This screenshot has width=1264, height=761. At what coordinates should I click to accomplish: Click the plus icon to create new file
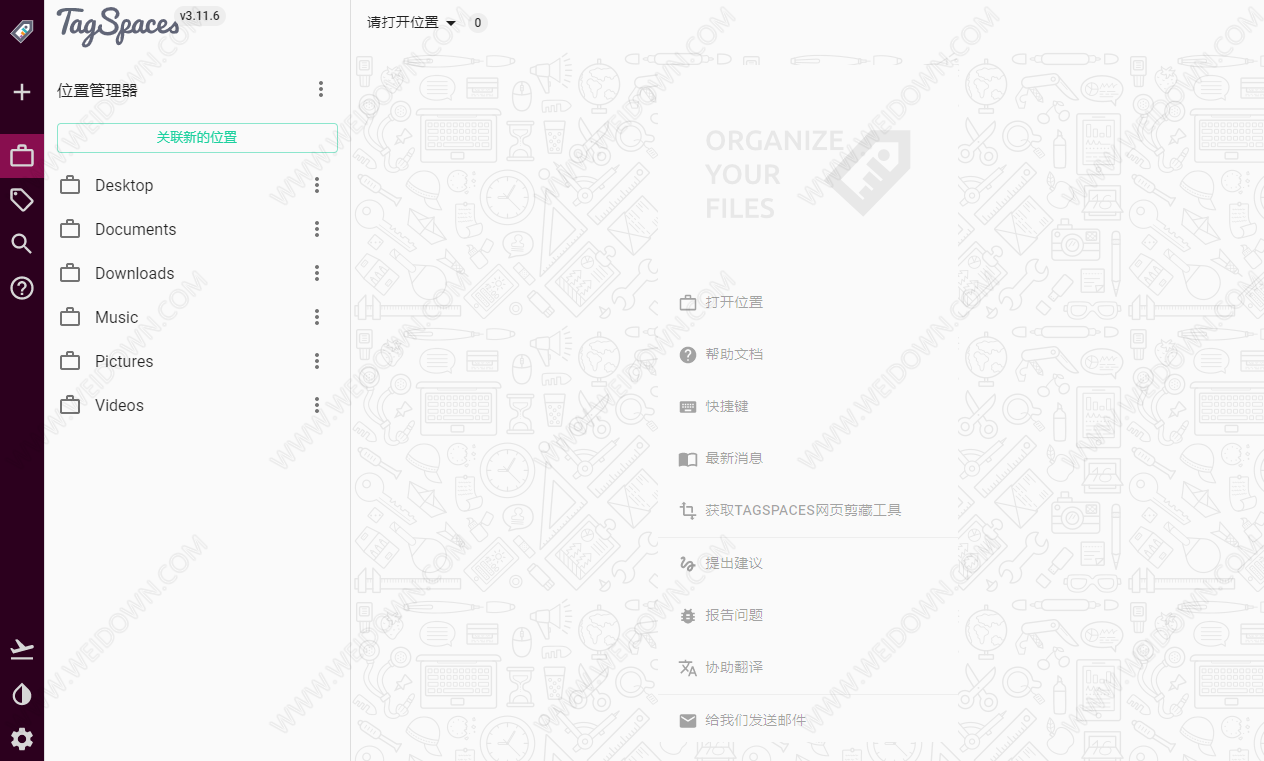22,92
